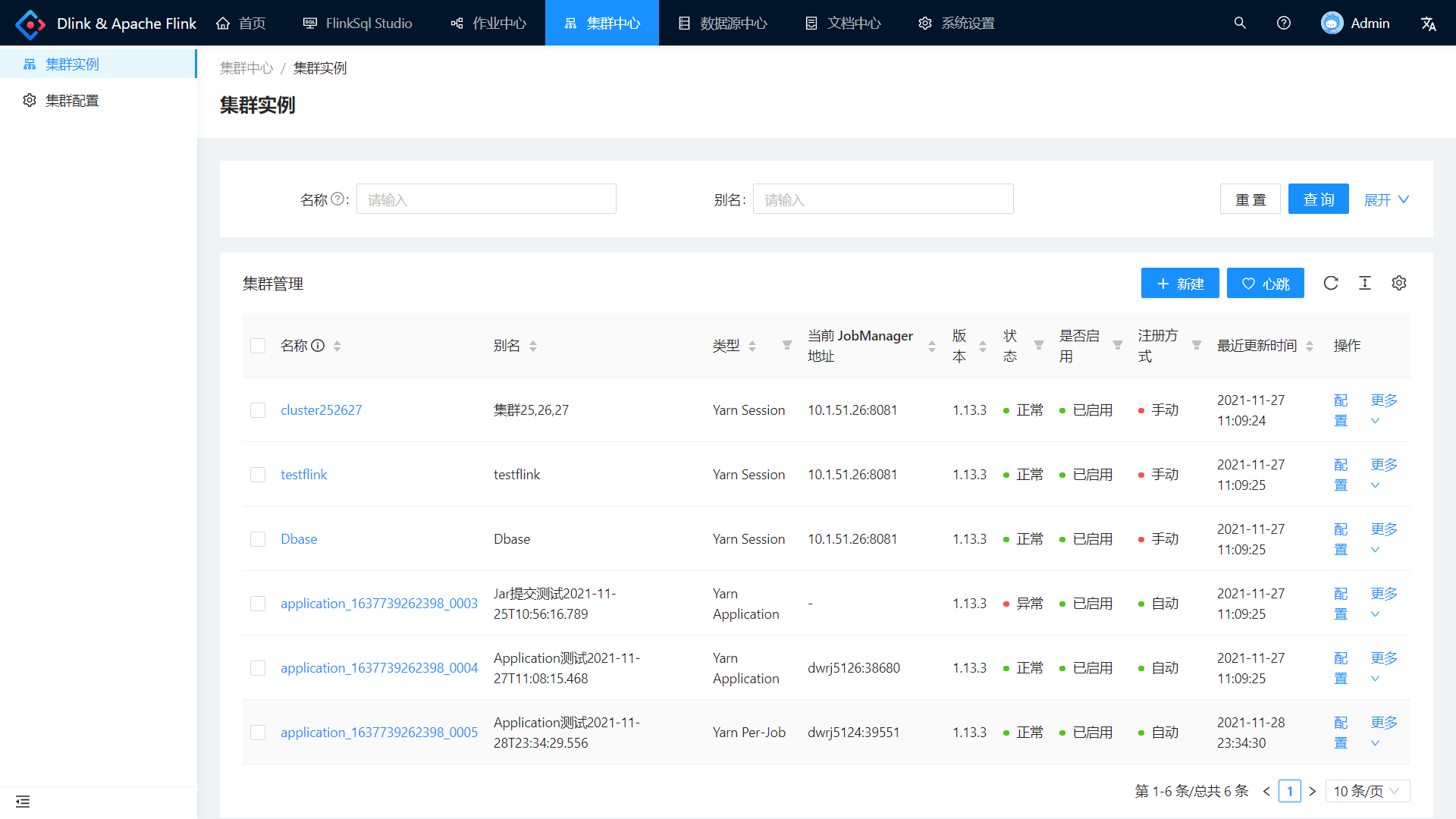This screenshot has width=1456, height=819.
Task: Toggle select-all checkbox in table header
Action: pos(258,345)
